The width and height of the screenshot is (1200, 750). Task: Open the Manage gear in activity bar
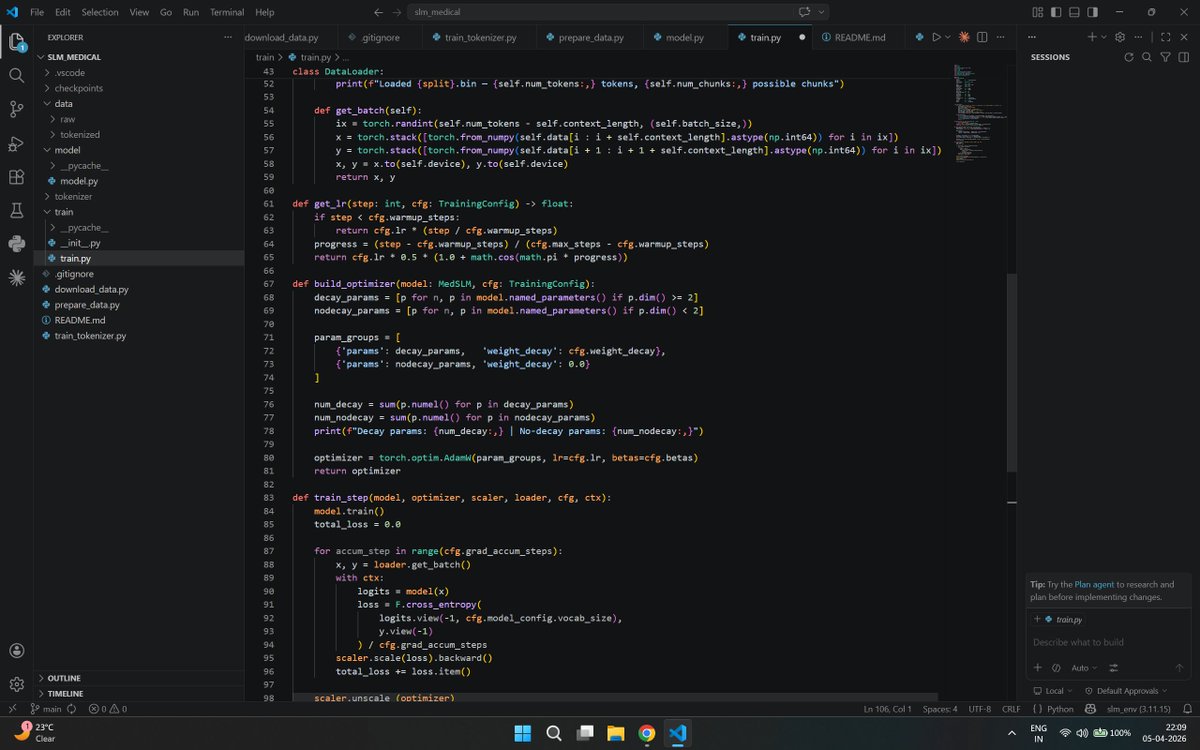coord(16,685)
